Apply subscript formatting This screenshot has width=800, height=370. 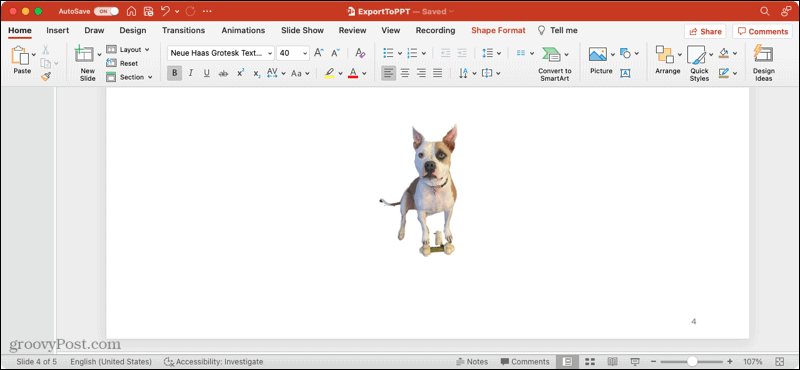pos(257,74)
